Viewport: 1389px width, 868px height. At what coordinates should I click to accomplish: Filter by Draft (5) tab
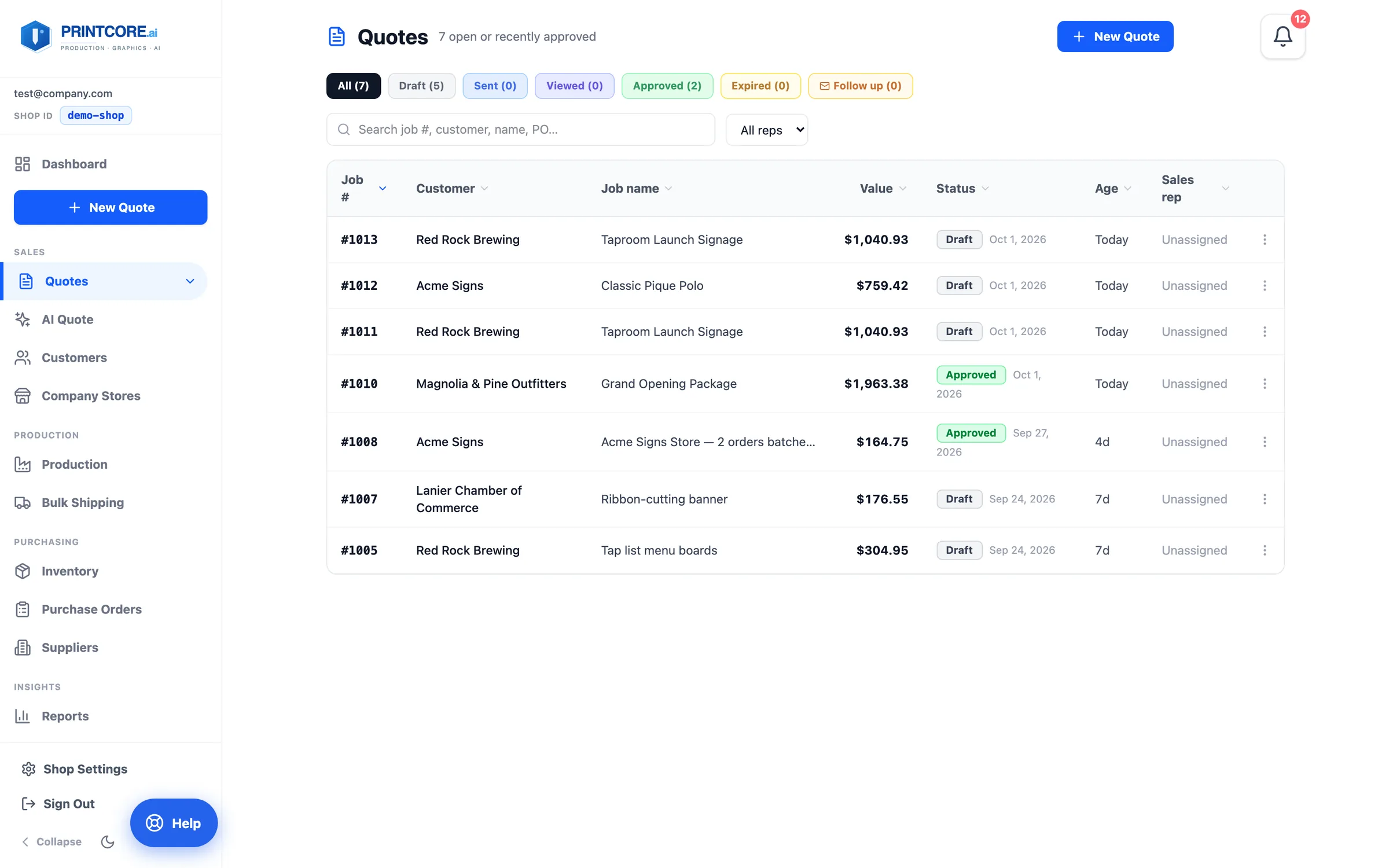[421, 86]
